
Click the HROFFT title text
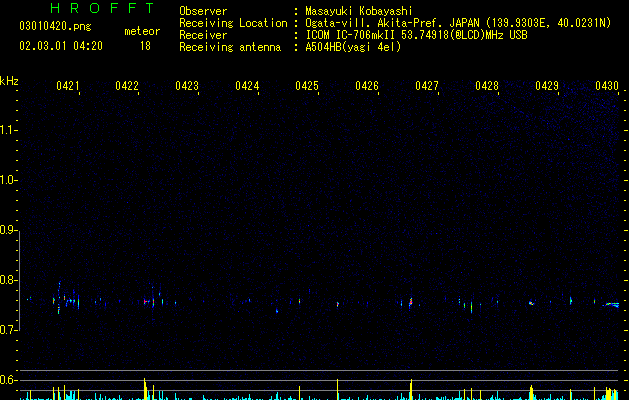pyautogui.click(x=102, y=8)
